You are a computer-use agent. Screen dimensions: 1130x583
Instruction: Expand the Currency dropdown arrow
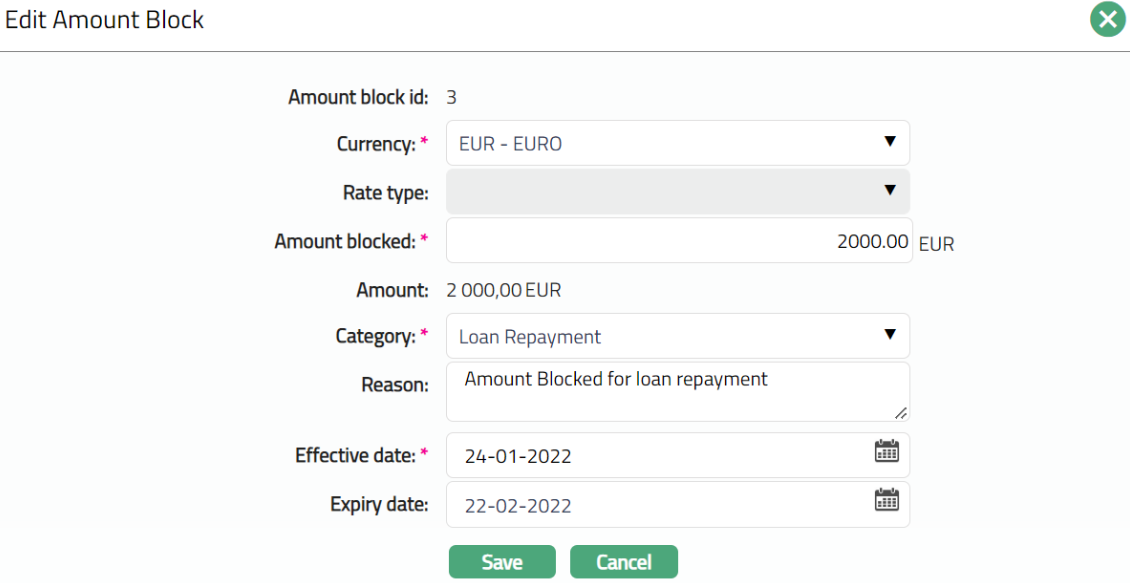click(890, 142)
